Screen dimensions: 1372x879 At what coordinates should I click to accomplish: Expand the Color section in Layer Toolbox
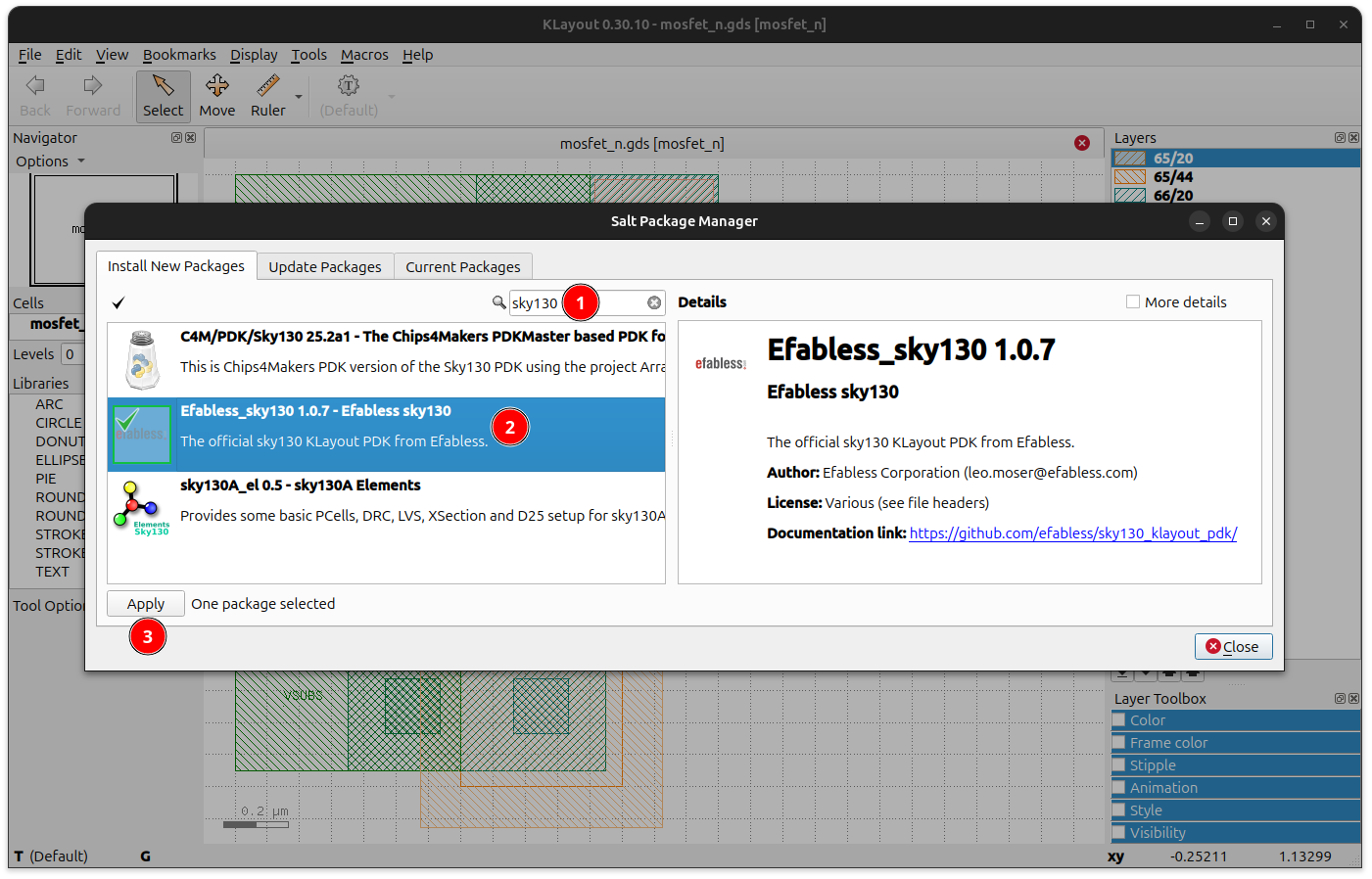(1236, 720)
